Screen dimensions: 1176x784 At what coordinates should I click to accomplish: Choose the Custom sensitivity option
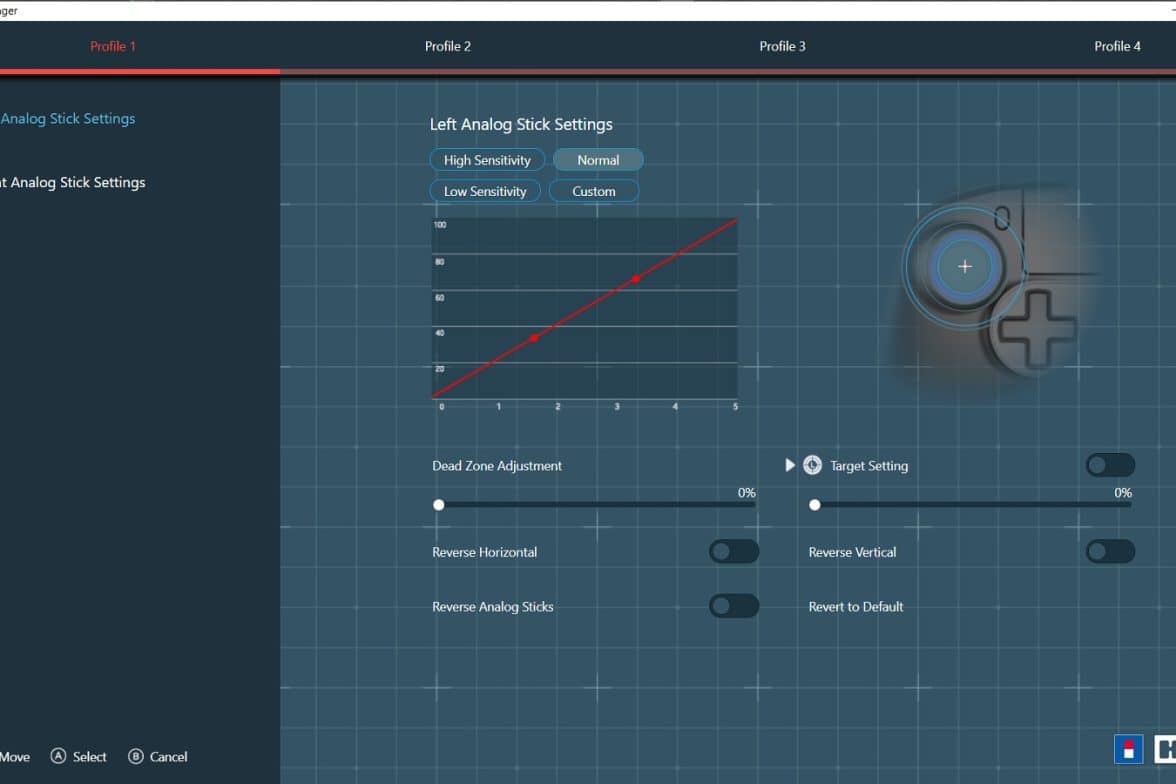[594, 191]
